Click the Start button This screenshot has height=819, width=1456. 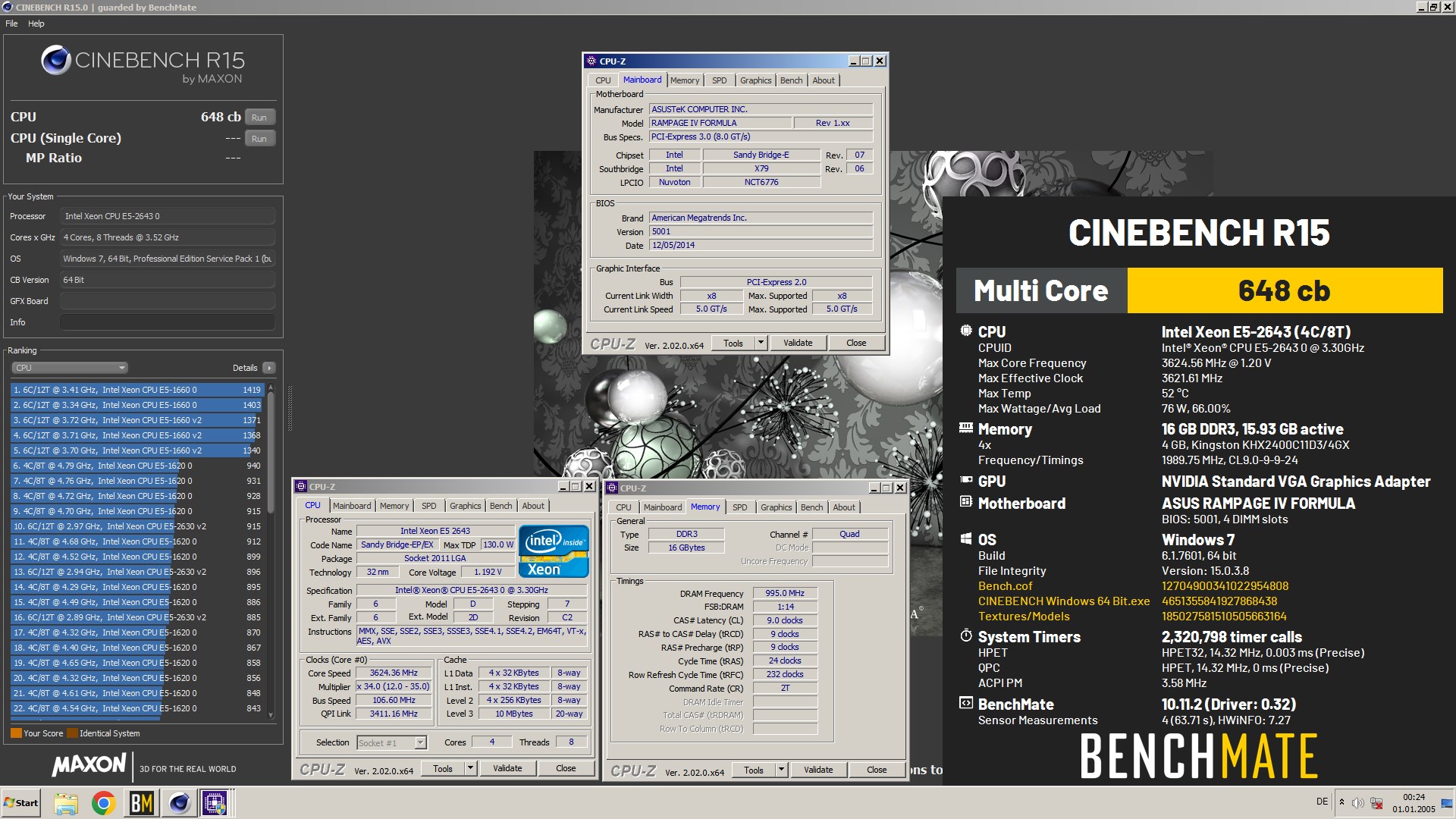(20, 803)
